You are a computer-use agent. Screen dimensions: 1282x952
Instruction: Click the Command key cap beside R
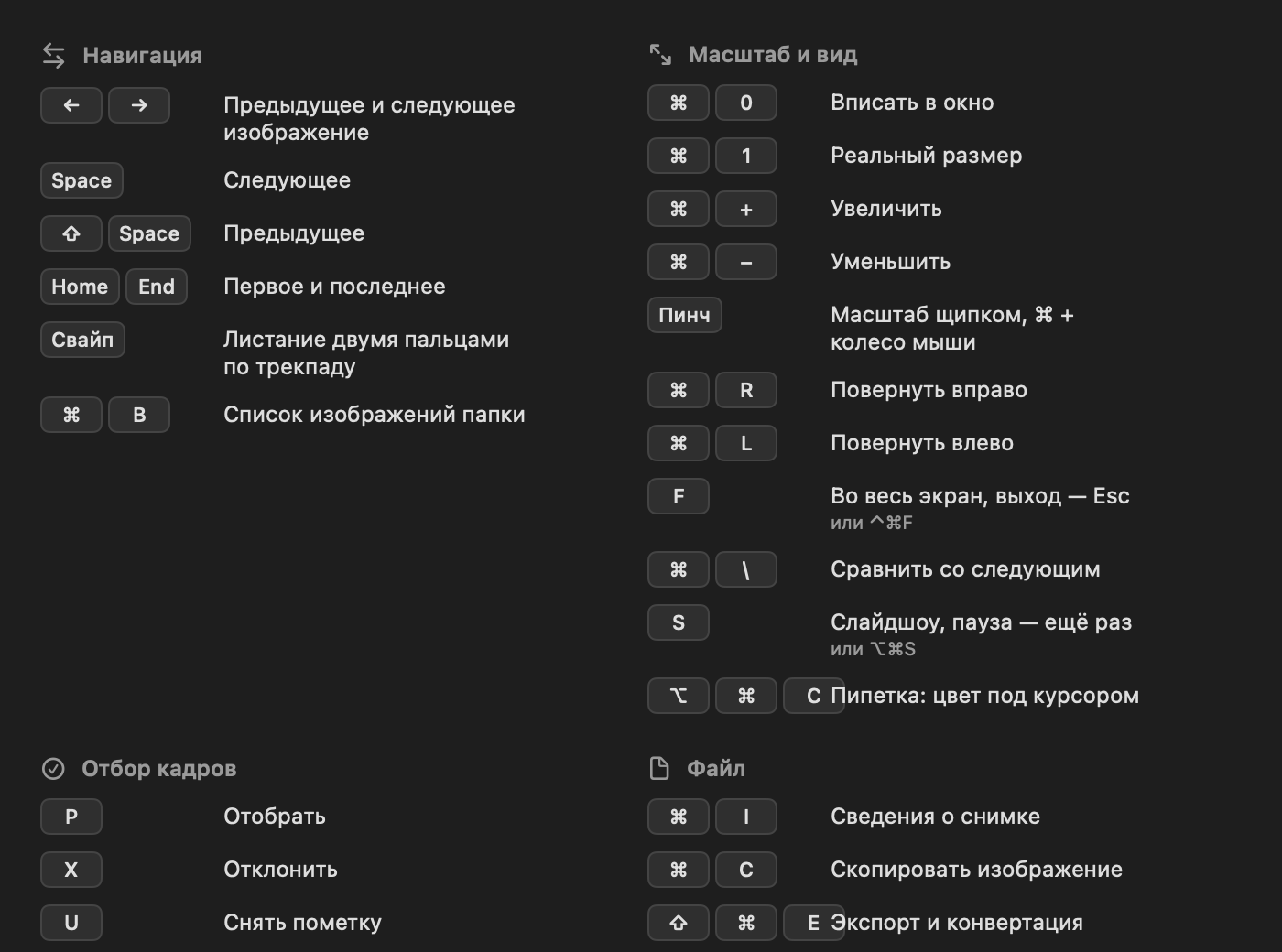679,390
